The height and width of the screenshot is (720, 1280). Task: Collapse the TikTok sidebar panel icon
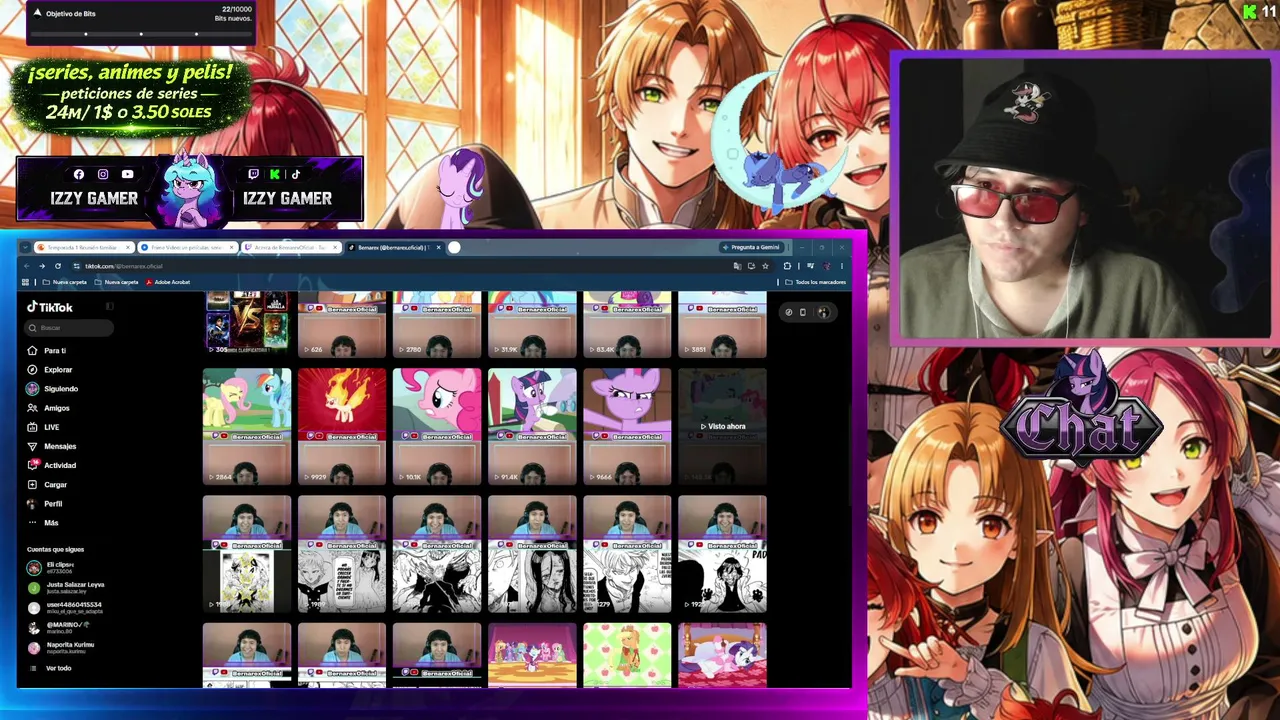(x=109, y=307)
